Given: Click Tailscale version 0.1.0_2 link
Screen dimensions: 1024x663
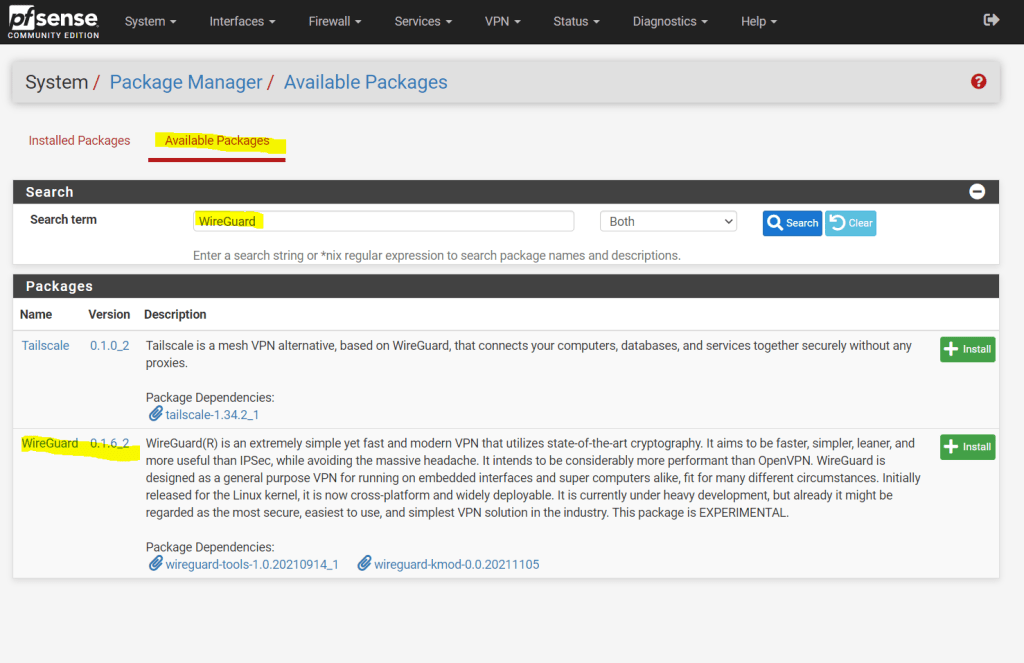Looking at the screenshot, I should 110,346.
